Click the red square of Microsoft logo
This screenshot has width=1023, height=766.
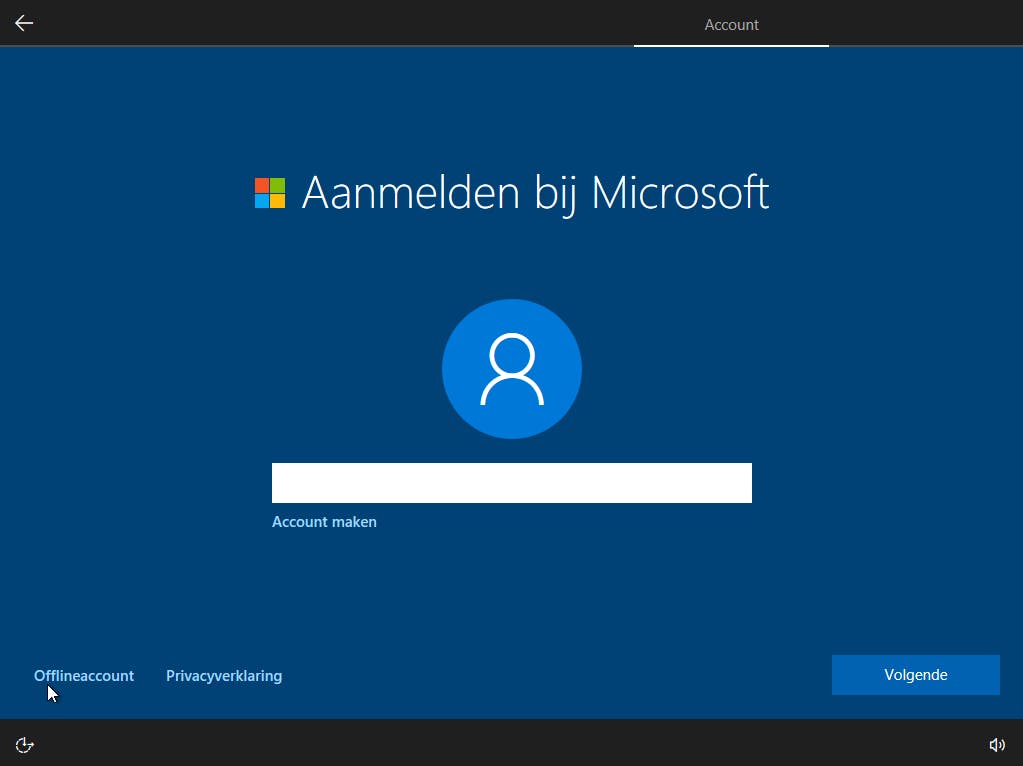tap(262, 185)
